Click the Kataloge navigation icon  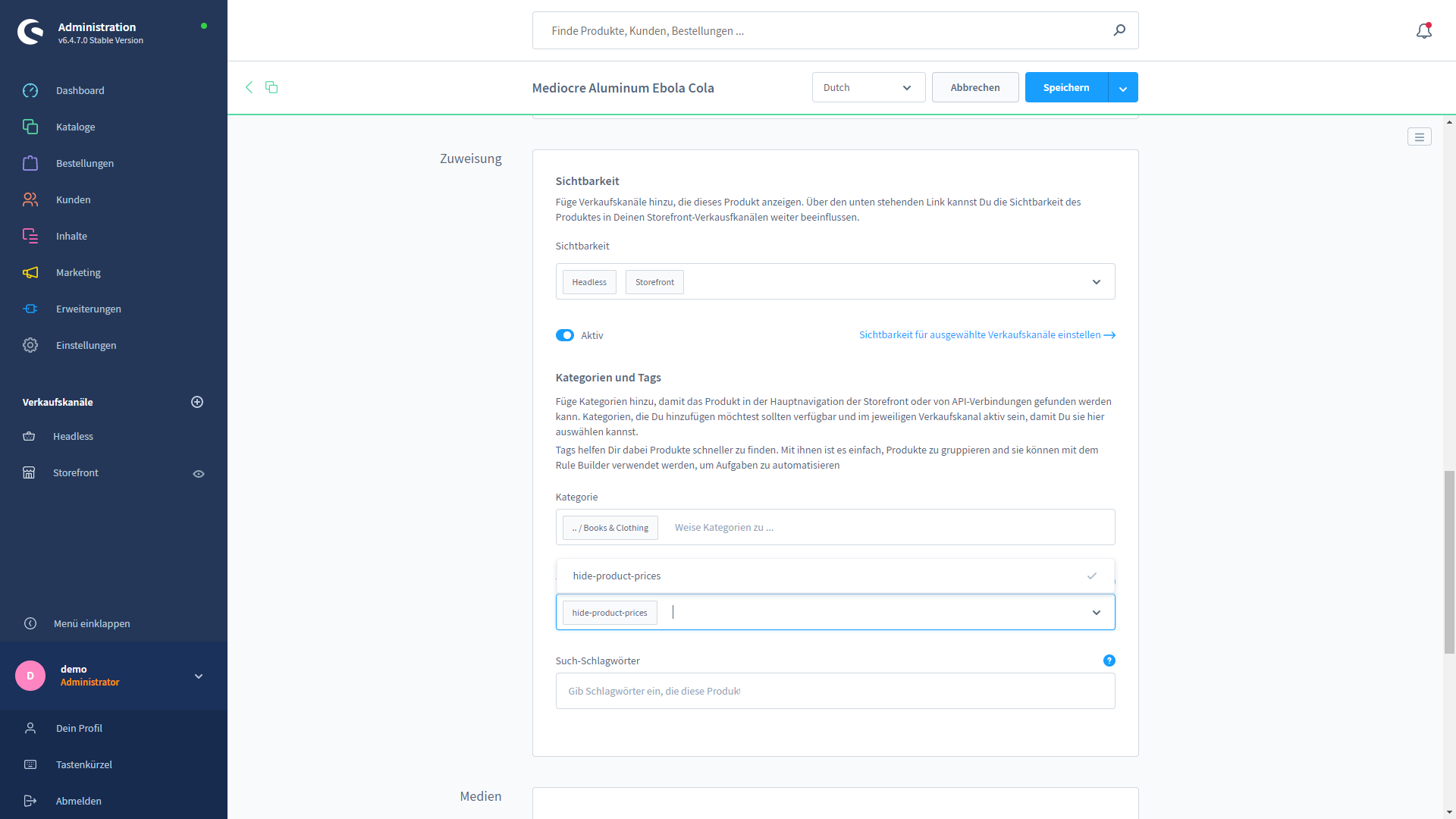coord(30,126)
